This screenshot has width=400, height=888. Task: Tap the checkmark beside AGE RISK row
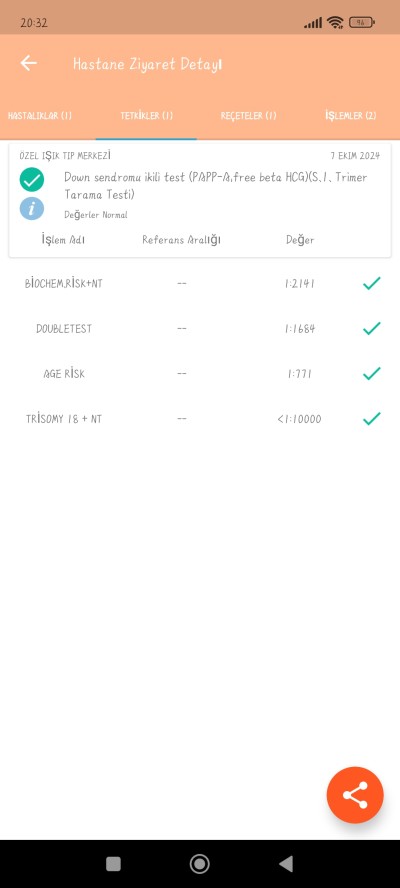point(372,374)
